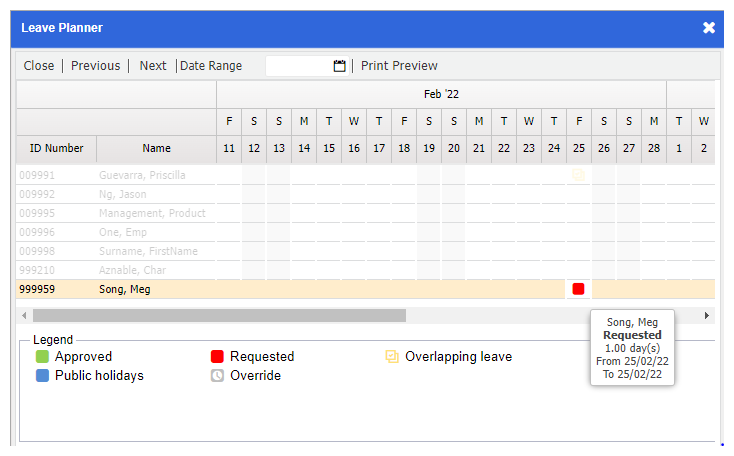
Task: Click Meg Song's red requested leave marker
Action: point(578,289)
